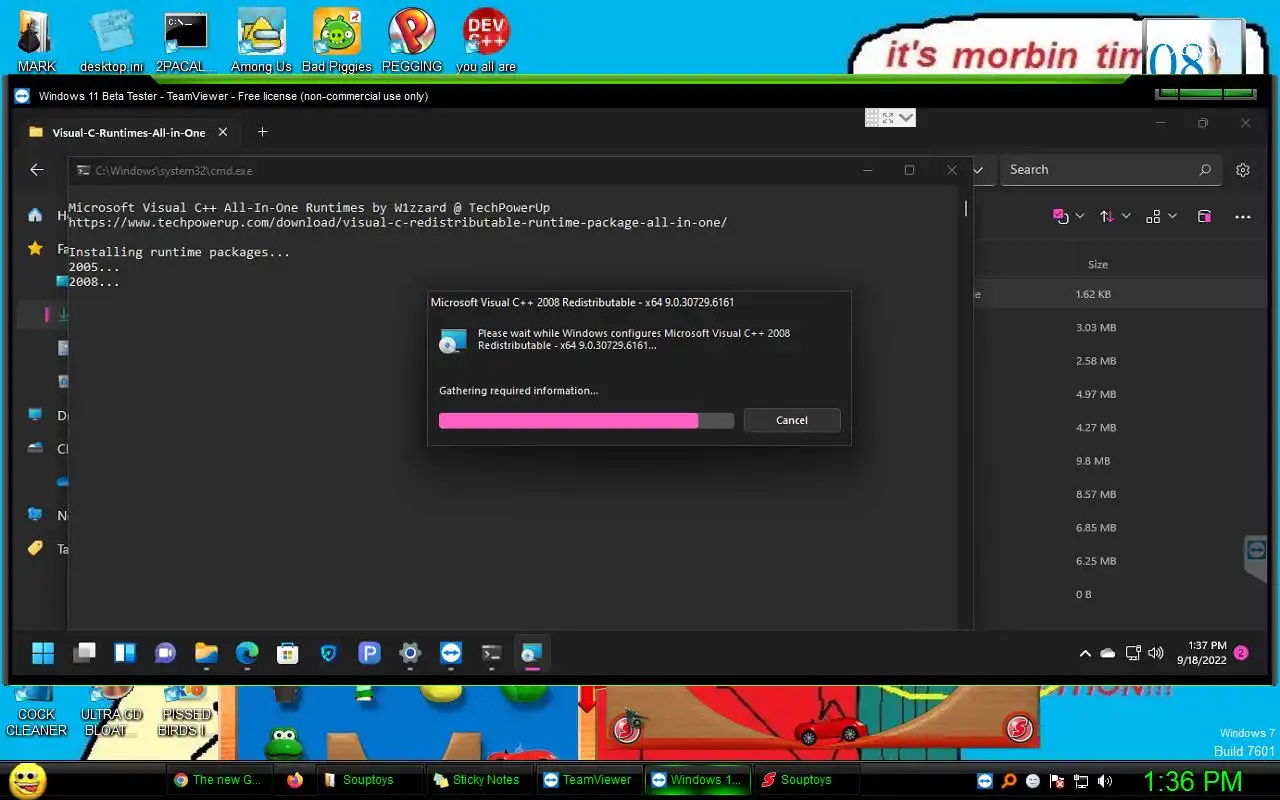Screen dimensions: 1280x800
Task: Expand the View layout dropdown in Explorer
Action: click(x=1172, y=216)
